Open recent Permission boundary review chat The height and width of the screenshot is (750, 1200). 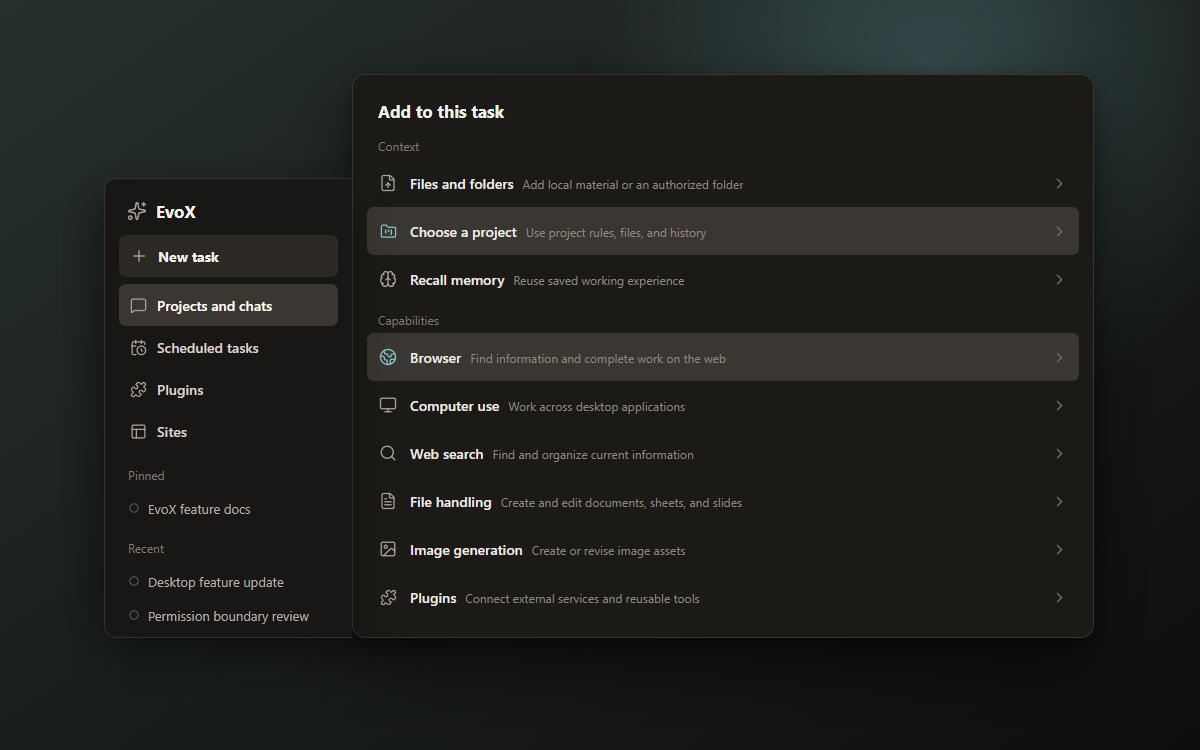pyautogui.click(x=228, y=616)
